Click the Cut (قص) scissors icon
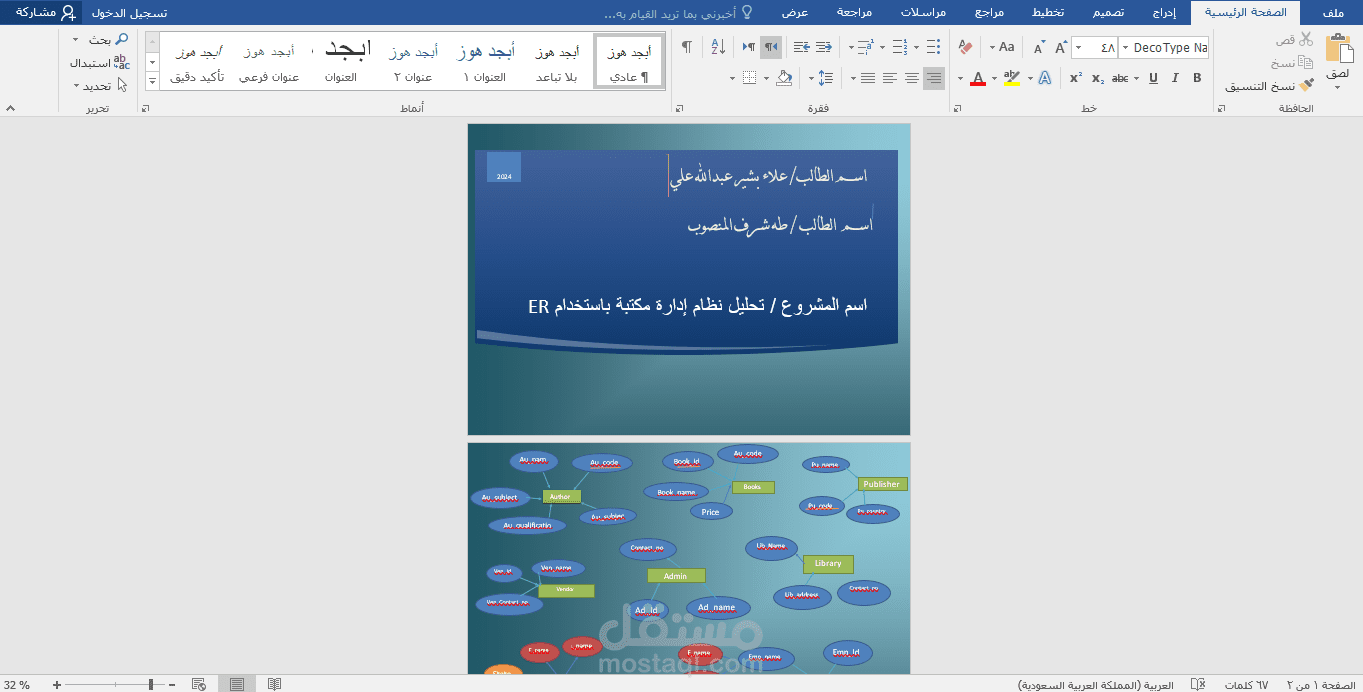This screenshot has width=1363, height=692. tap(1306, 39)
